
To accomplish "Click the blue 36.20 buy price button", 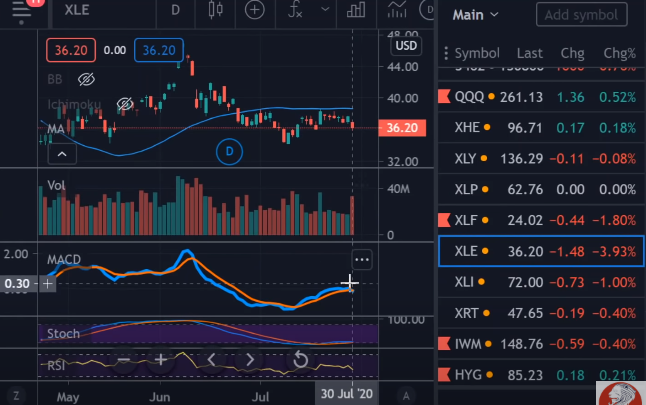I will (x=159, y=50).
